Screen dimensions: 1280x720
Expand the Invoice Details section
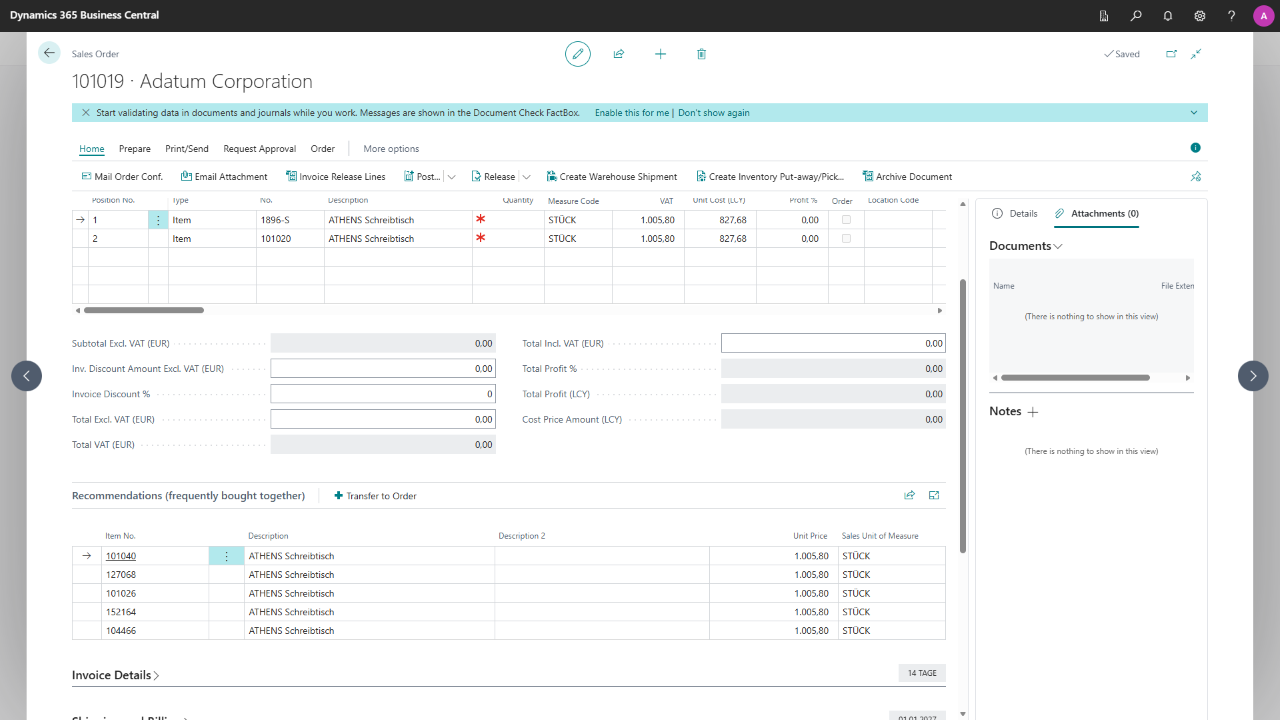pos(115,675)
